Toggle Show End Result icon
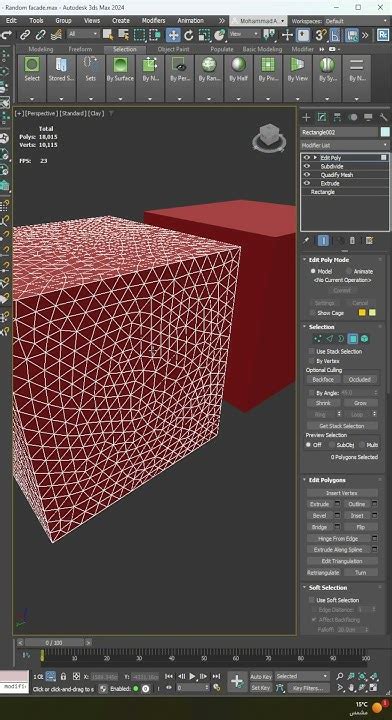This screenshot has height=720, width=392. 323,241
